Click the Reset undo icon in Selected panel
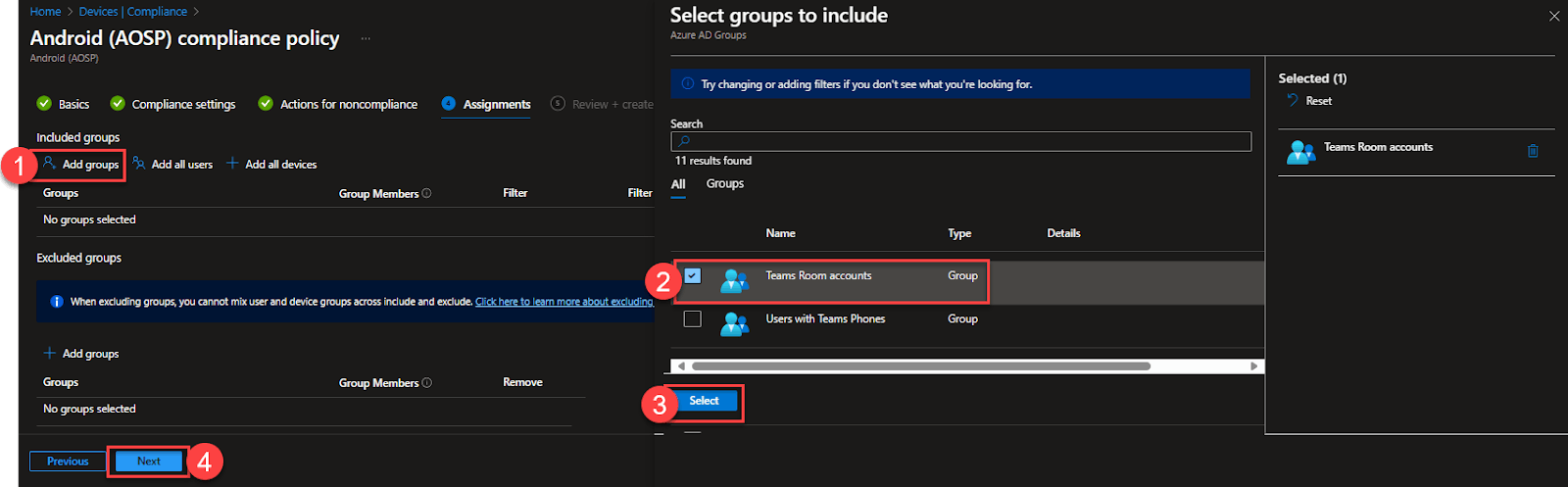 point(1293,101)
